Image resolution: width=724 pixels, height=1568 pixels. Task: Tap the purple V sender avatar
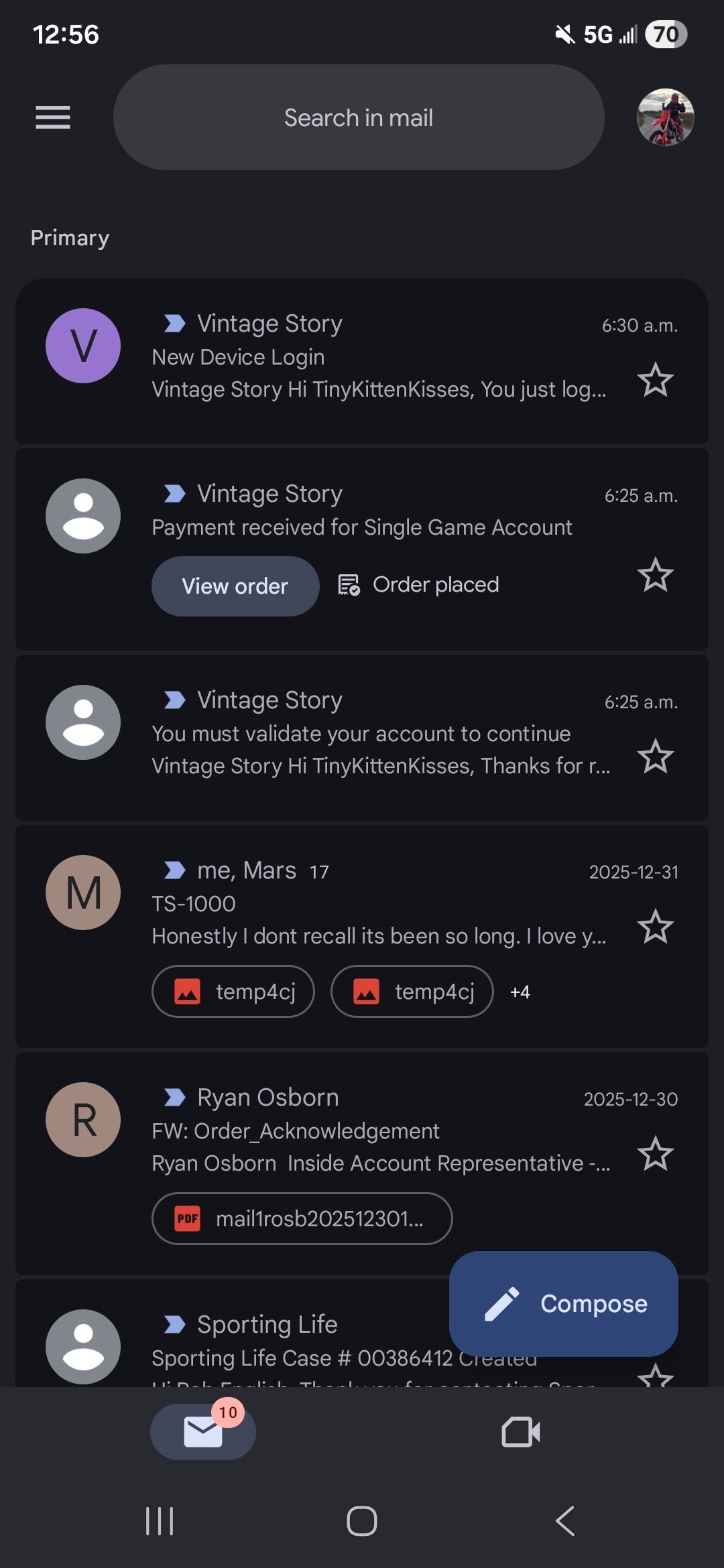click(83, 346)
